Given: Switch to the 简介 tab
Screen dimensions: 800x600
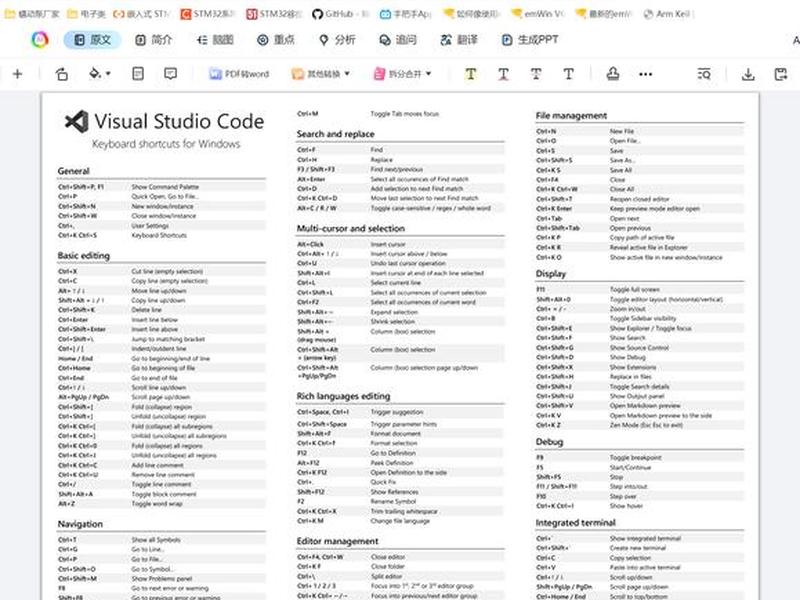Looking at the screenshot, I should click(x=154, y=40).
